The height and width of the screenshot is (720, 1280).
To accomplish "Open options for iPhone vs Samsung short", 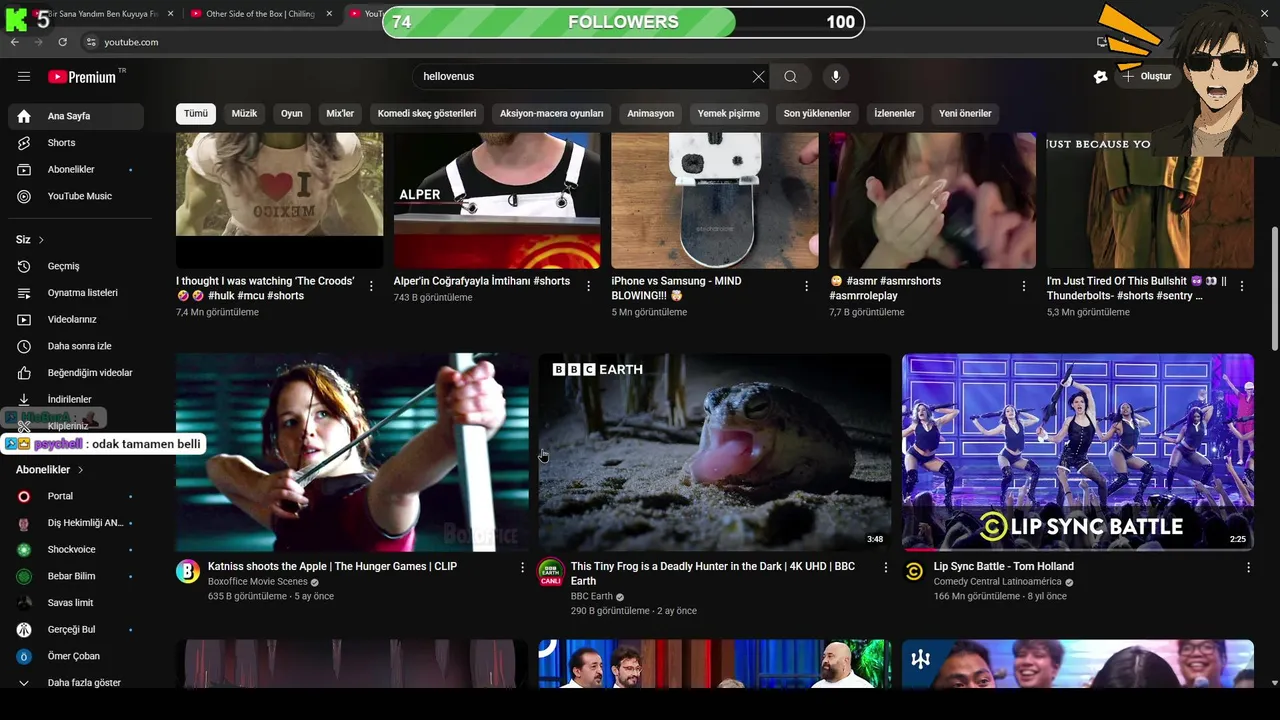I will click(x=806, y=286).
